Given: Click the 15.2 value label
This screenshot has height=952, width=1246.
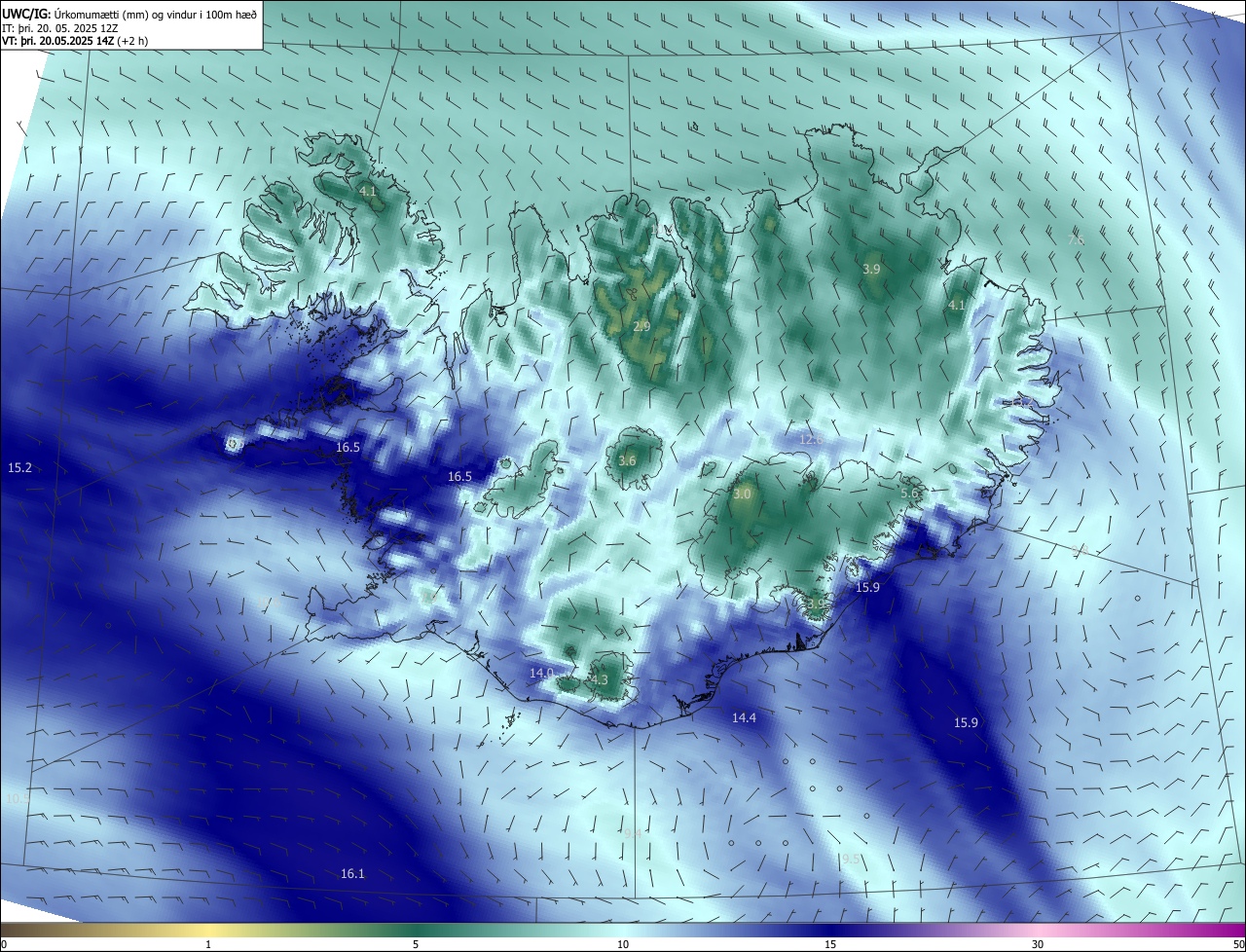Looking at the screenshot, I should coord(20,468).
